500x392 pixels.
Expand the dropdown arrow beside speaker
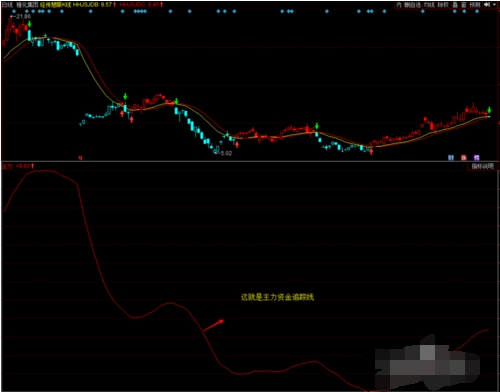point(494,5)
